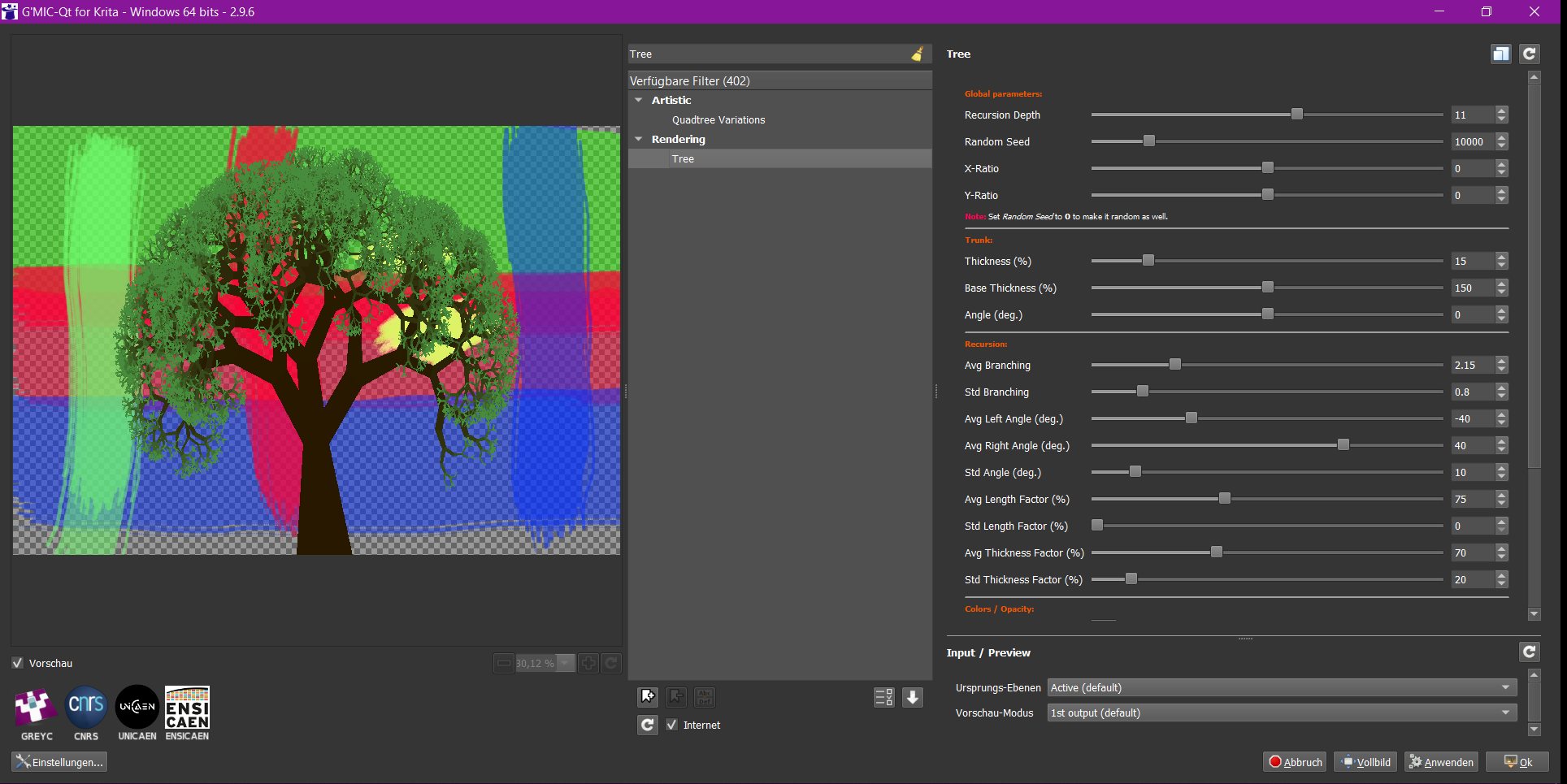Toggle the Vorschau preview checkbox
This screenshot has width=1567, height=784.
click(x=18, y=663)
